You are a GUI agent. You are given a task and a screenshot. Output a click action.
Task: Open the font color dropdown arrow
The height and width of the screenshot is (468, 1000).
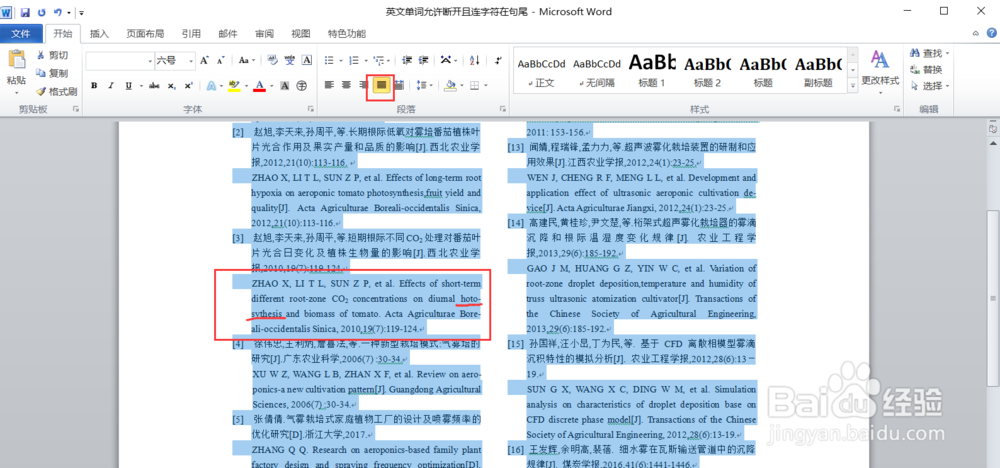click(271, 85)
